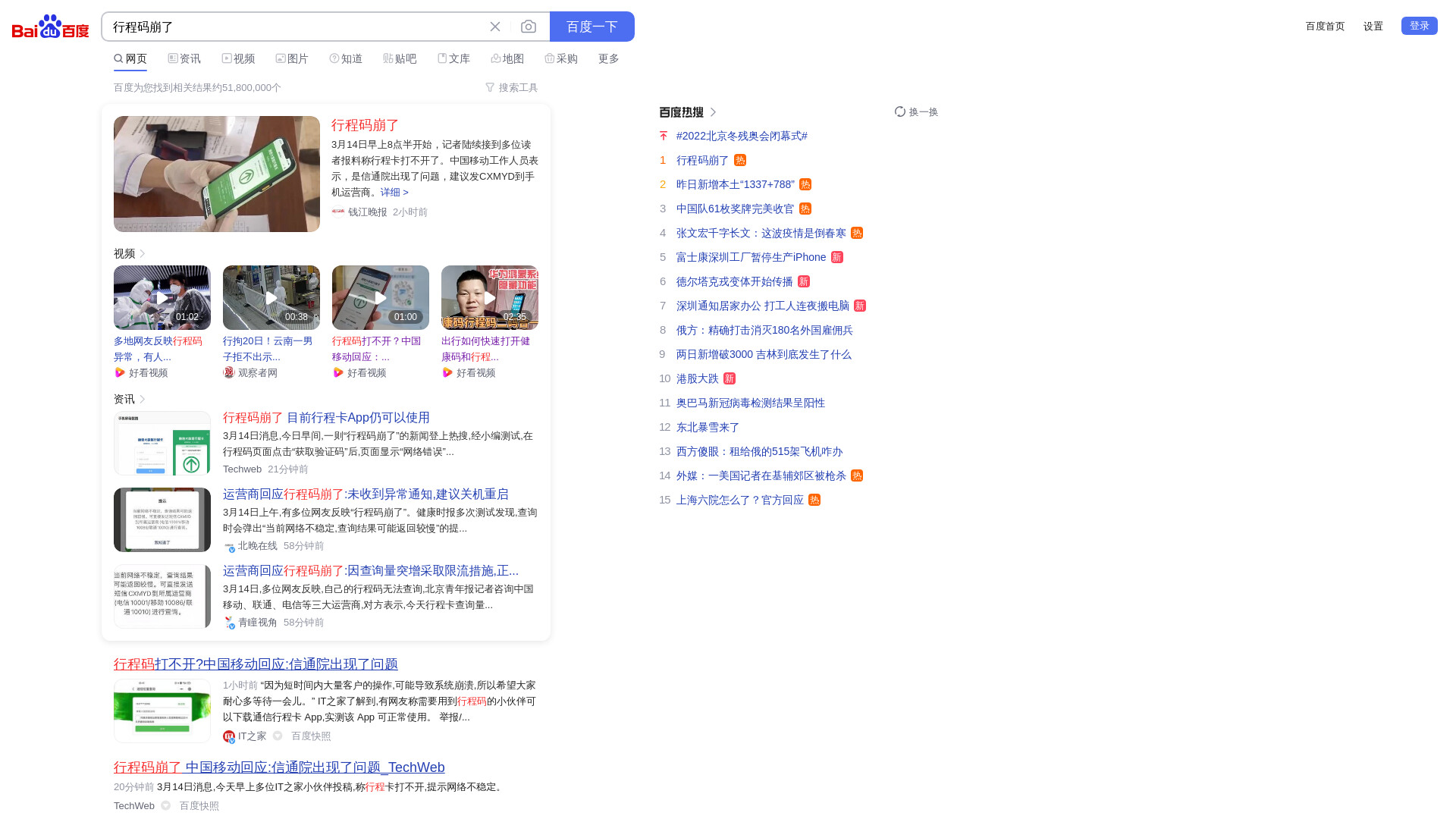Click the Techweb article thumbnail with green cards

(162, 444)
